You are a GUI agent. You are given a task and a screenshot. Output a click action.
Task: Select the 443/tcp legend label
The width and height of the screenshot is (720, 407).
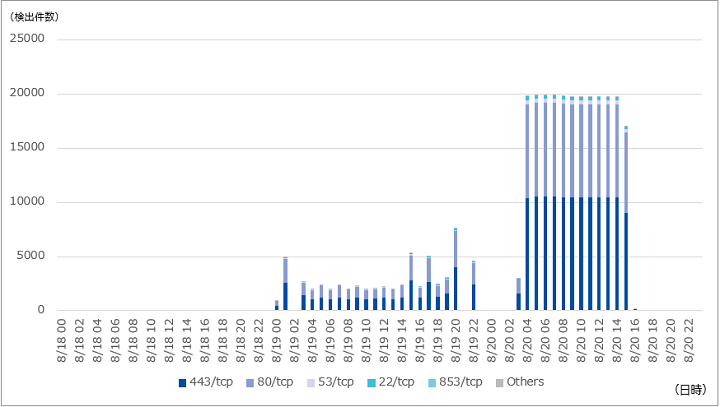211,382
